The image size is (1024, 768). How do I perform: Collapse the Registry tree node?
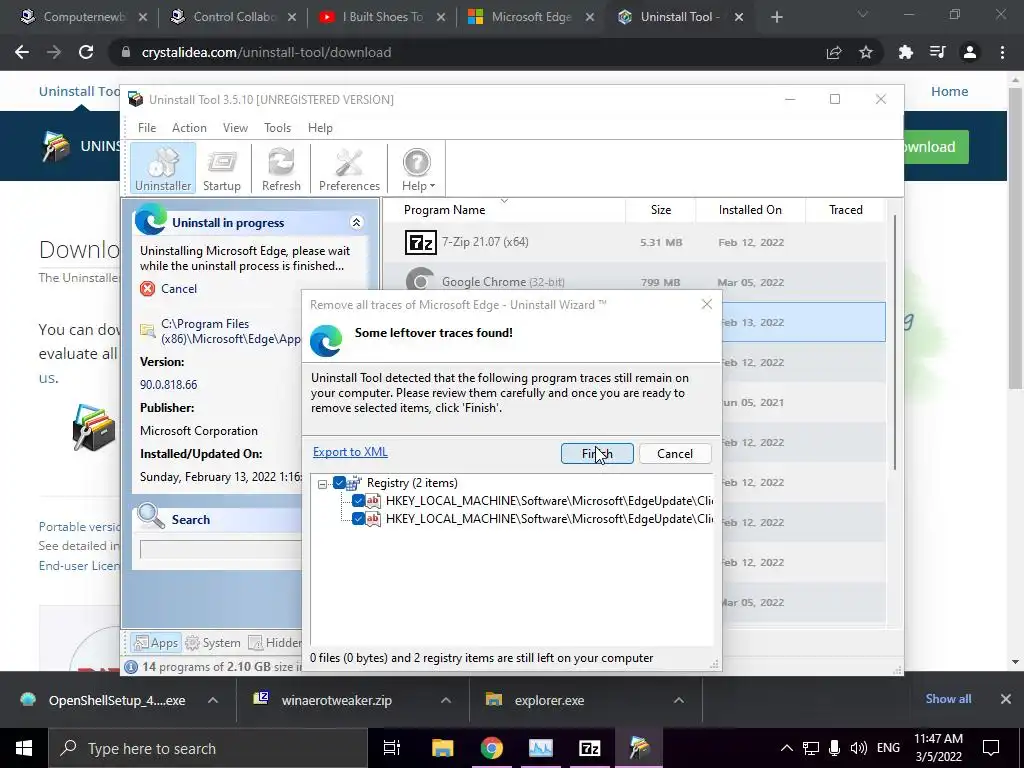click(322, 484)
